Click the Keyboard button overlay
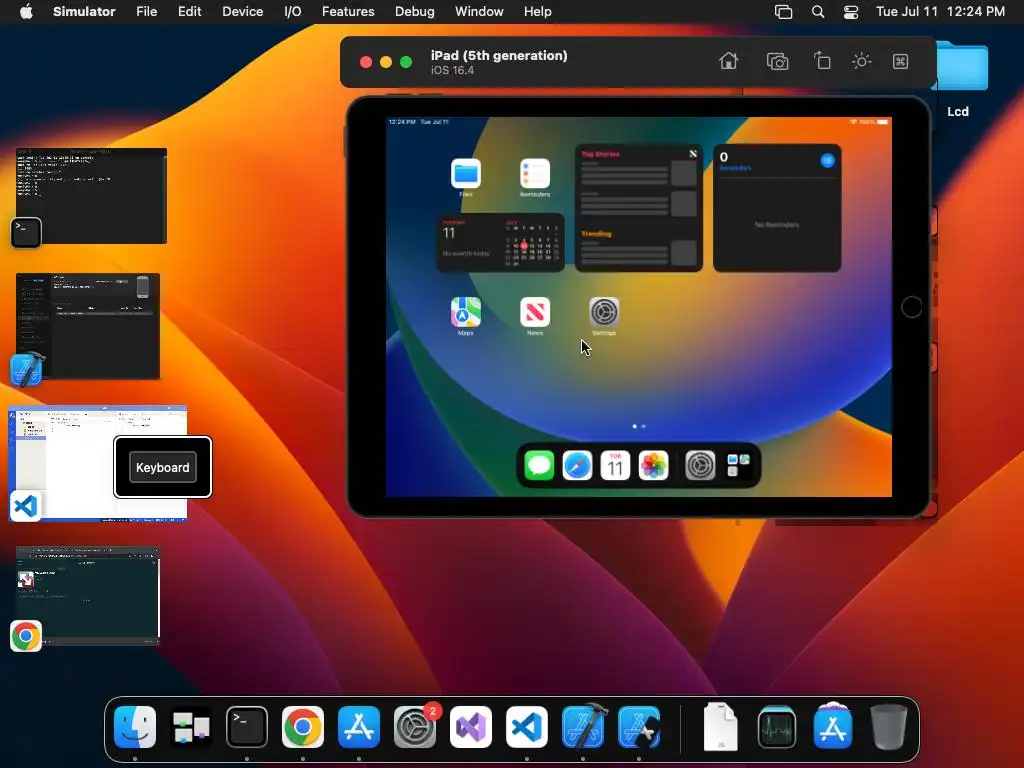Screen dimensions: 1024x768 point(163,468)
